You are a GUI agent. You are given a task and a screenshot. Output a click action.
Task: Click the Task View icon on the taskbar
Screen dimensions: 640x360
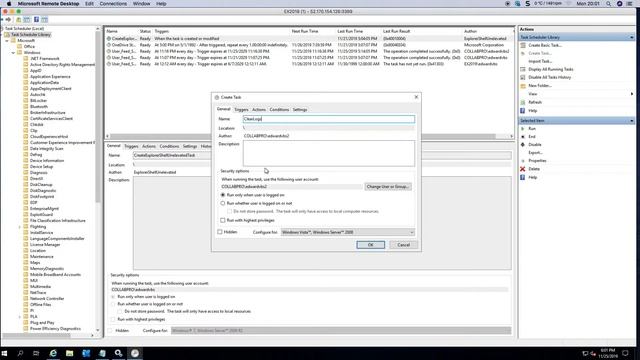tap(36, 353)
